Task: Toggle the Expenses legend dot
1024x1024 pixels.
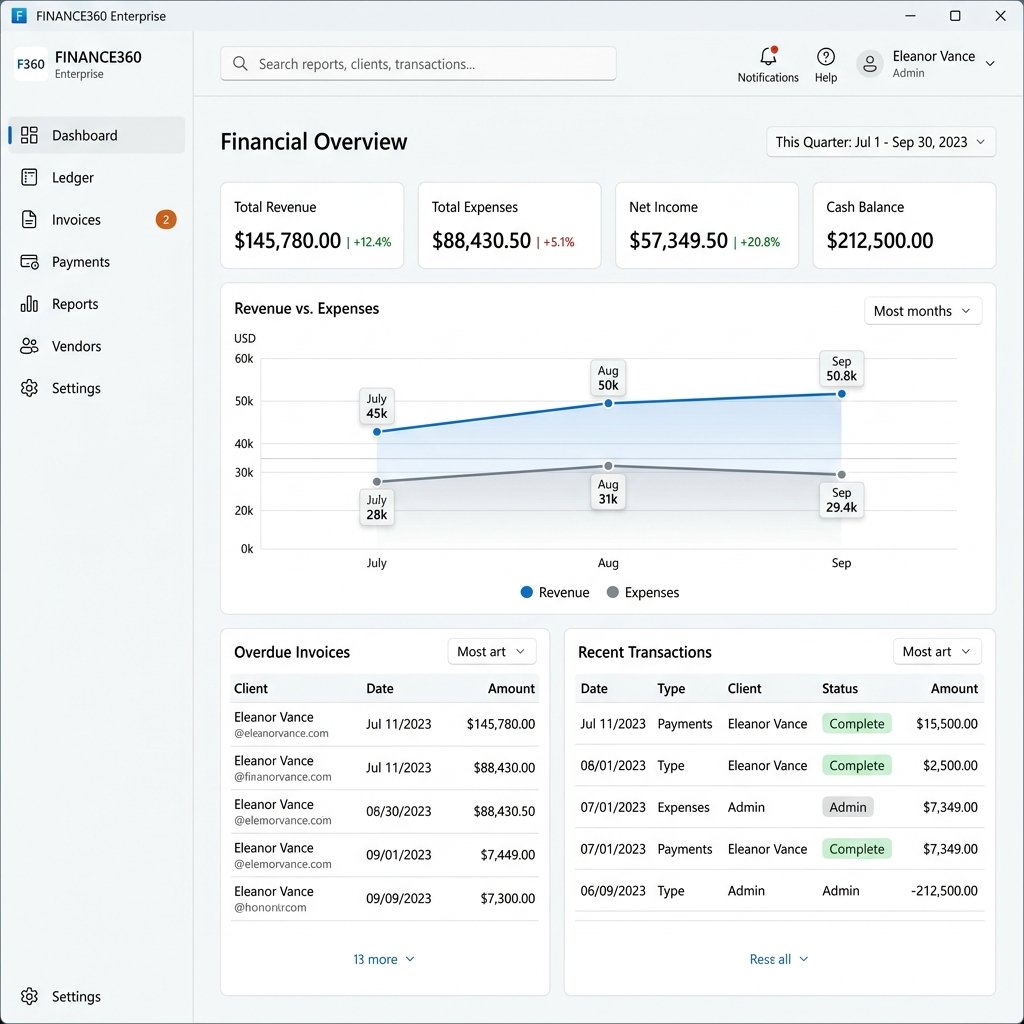Action: click(613, 592)
